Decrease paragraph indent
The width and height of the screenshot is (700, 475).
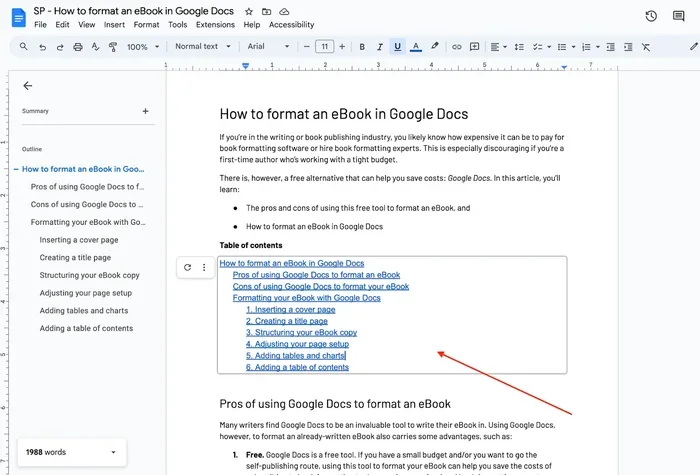(x=611, y=47)
